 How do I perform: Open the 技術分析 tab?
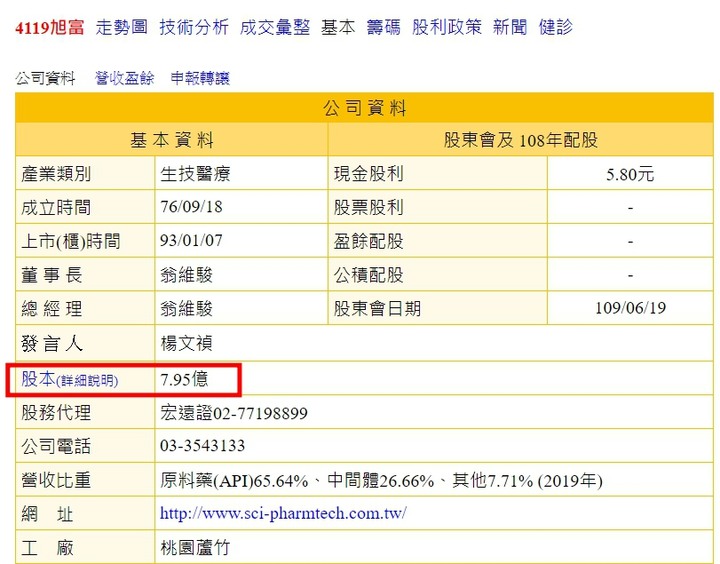(194, 28)
